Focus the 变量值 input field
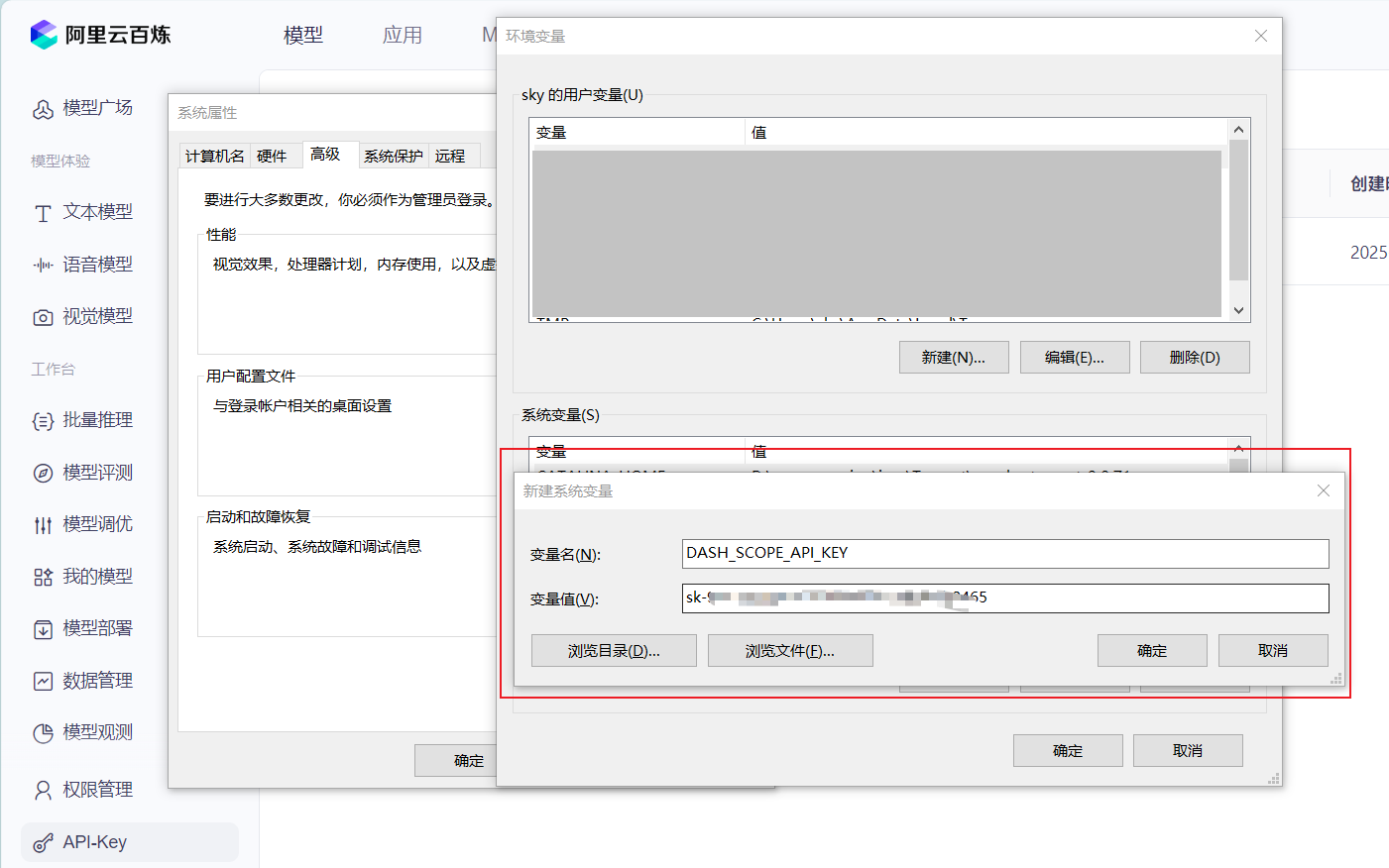The height and width of the screenshot is (868, 1389). (x=1005, y=597)
